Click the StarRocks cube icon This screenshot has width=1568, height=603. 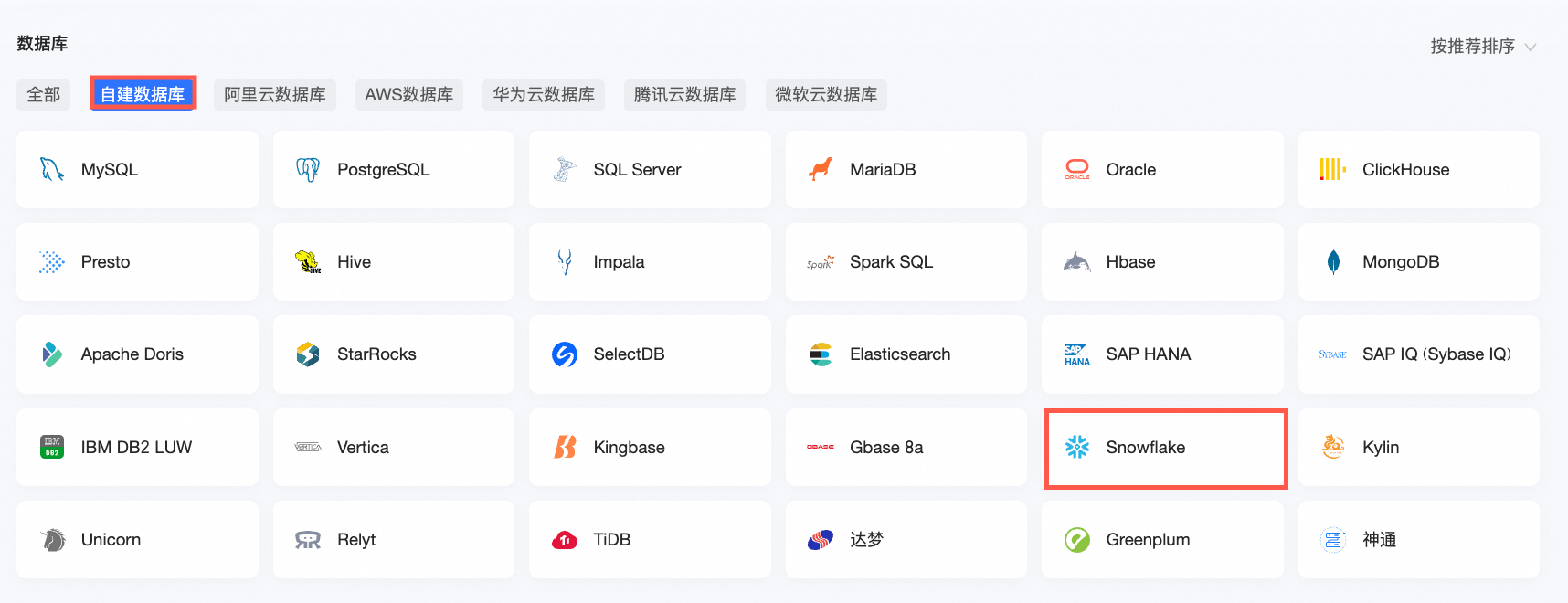tap(308, 354)
